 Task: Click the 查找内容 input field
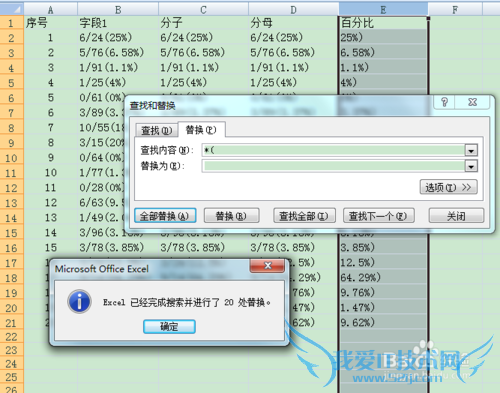[333, 150]
